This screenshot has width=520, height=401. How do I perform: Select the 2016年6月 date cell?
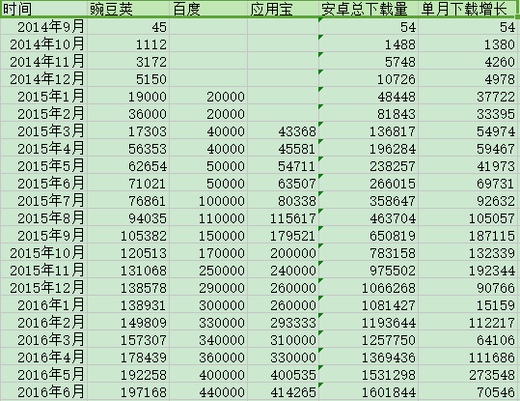click(44, 392)
